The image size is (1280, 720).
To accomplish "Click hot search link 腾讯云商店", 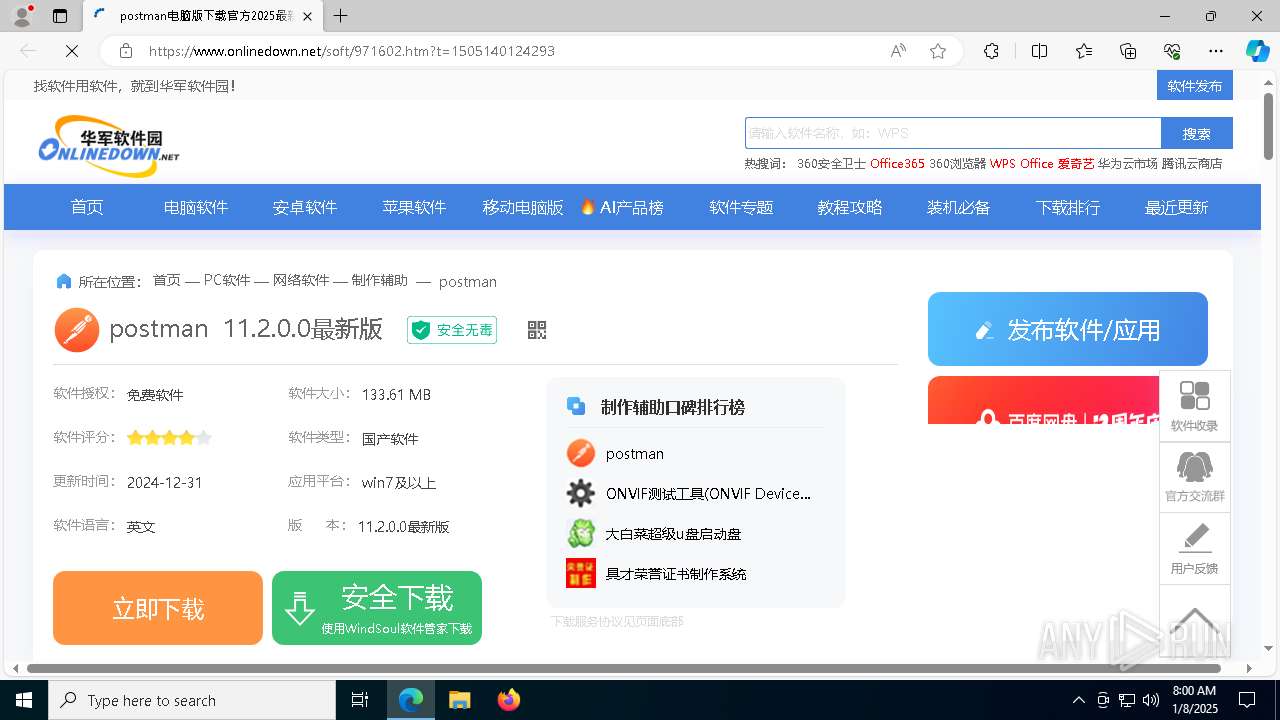I will coord(1192,163).
